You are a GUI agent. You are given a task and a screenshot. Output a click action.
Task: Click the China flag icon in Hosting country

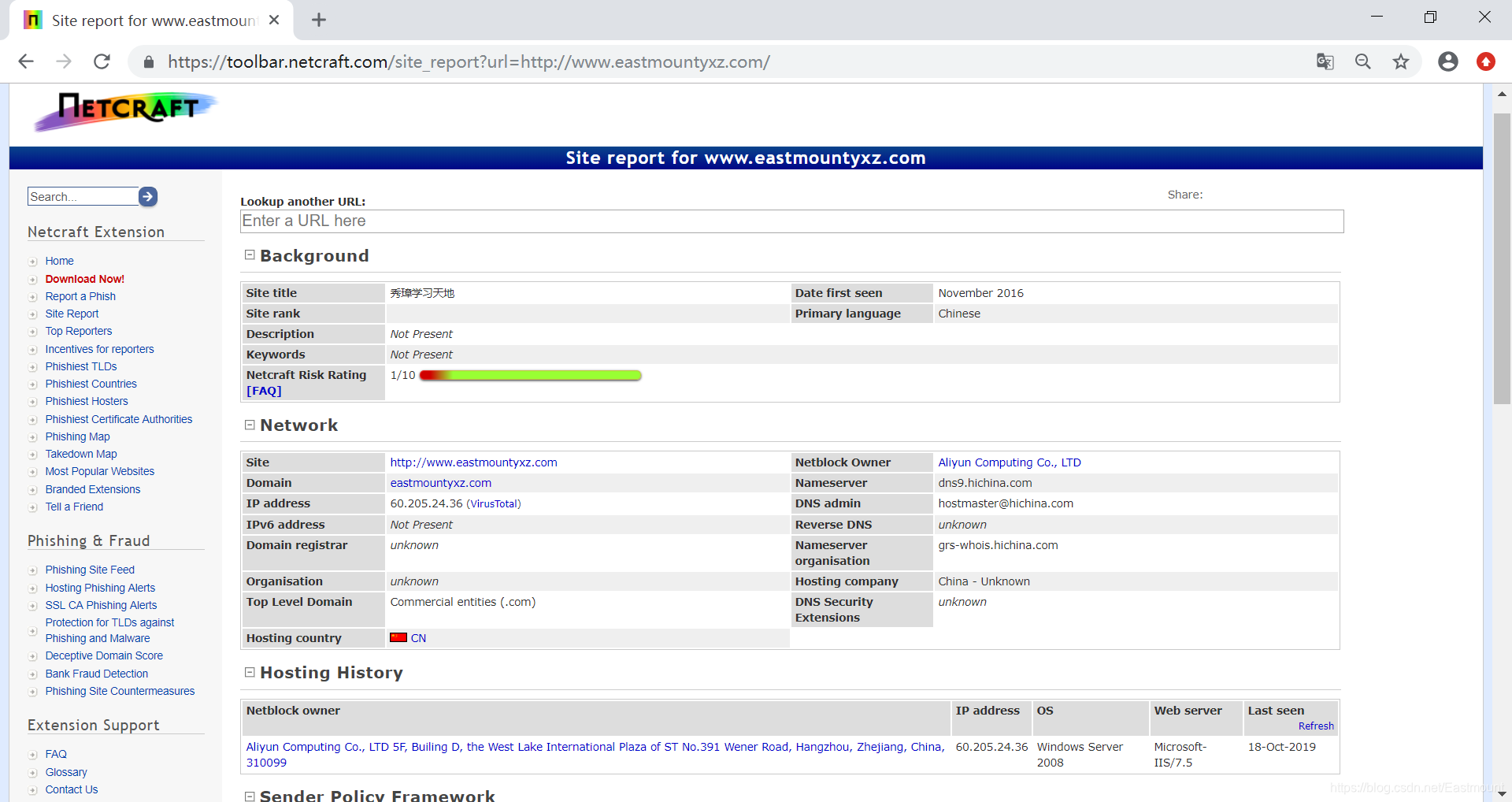point(398,637)
